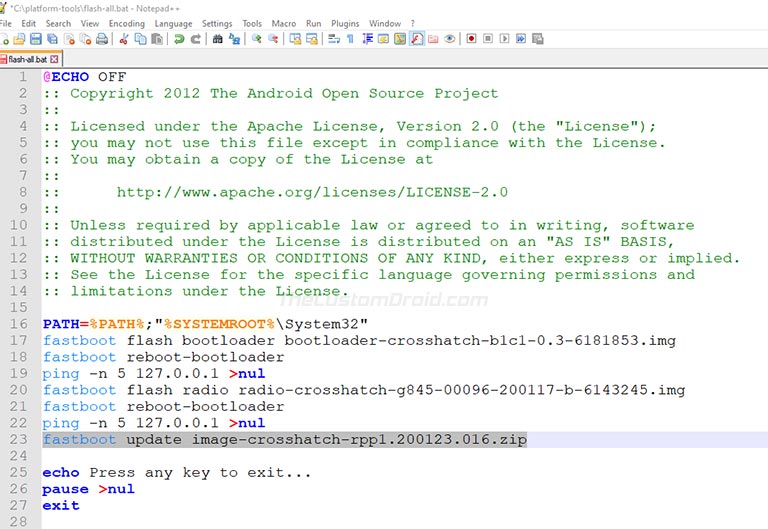Toggle word wrap toolbar icon
The height and width of the screenshot is (529, 768).
point(334,39)
